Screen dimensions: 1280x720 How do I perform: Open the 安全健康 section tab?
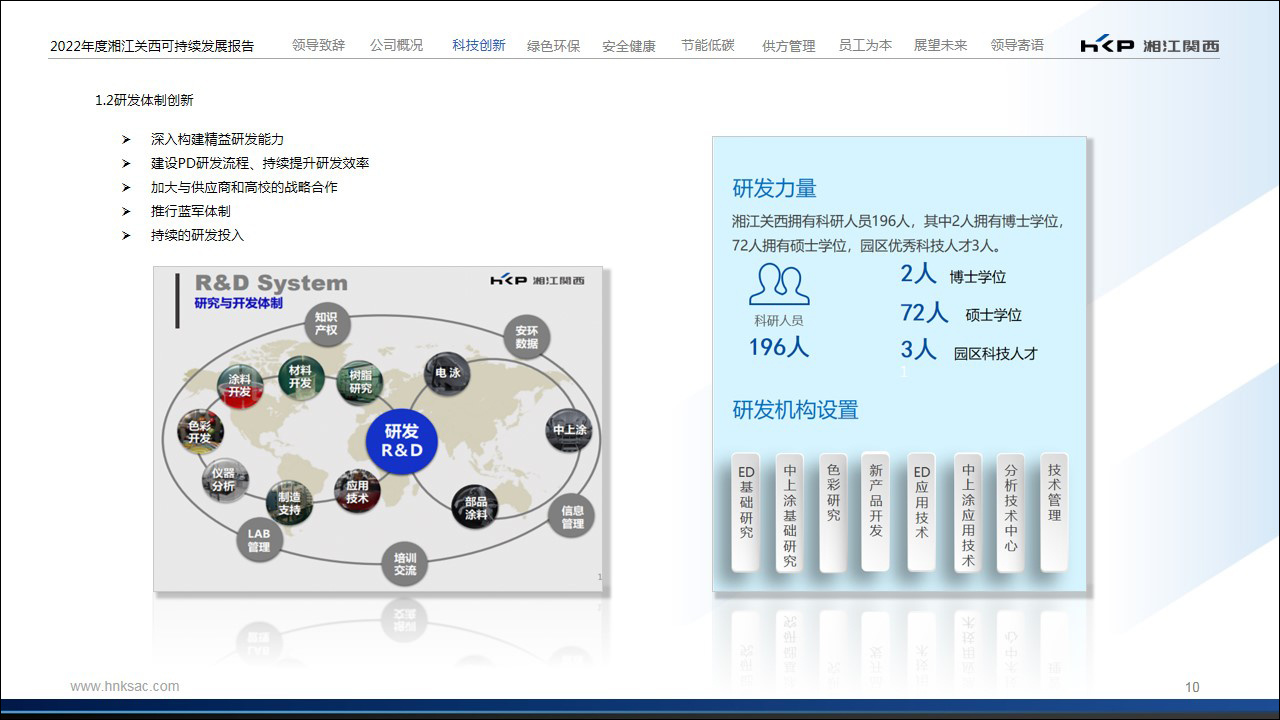(629, 46)
